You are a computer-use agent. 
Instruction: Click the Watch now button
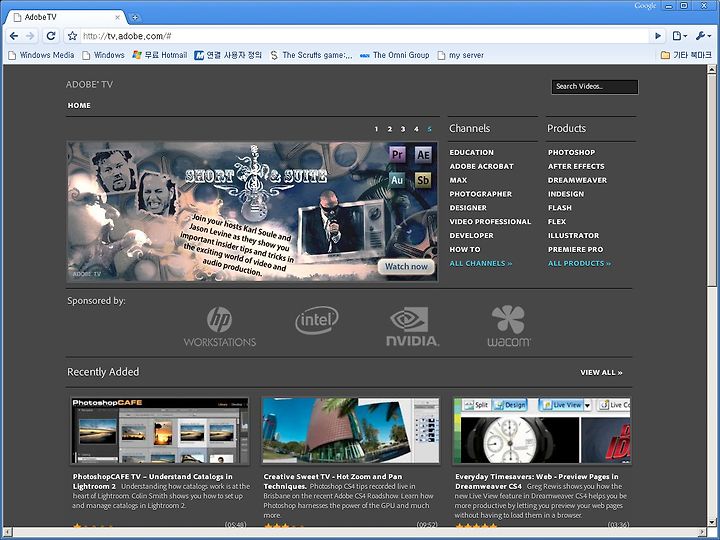406,266
